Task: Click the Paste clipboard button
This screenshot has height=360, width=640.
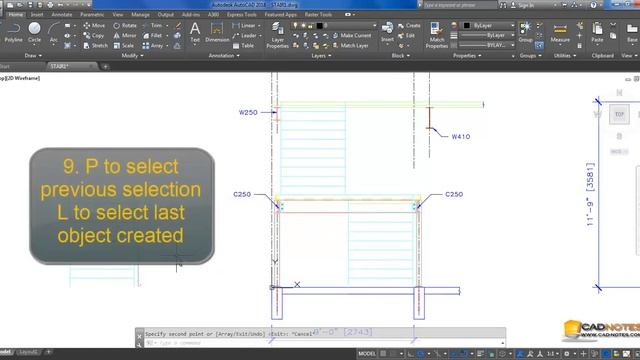Action: pyautogui.click(x=597, y=33)
